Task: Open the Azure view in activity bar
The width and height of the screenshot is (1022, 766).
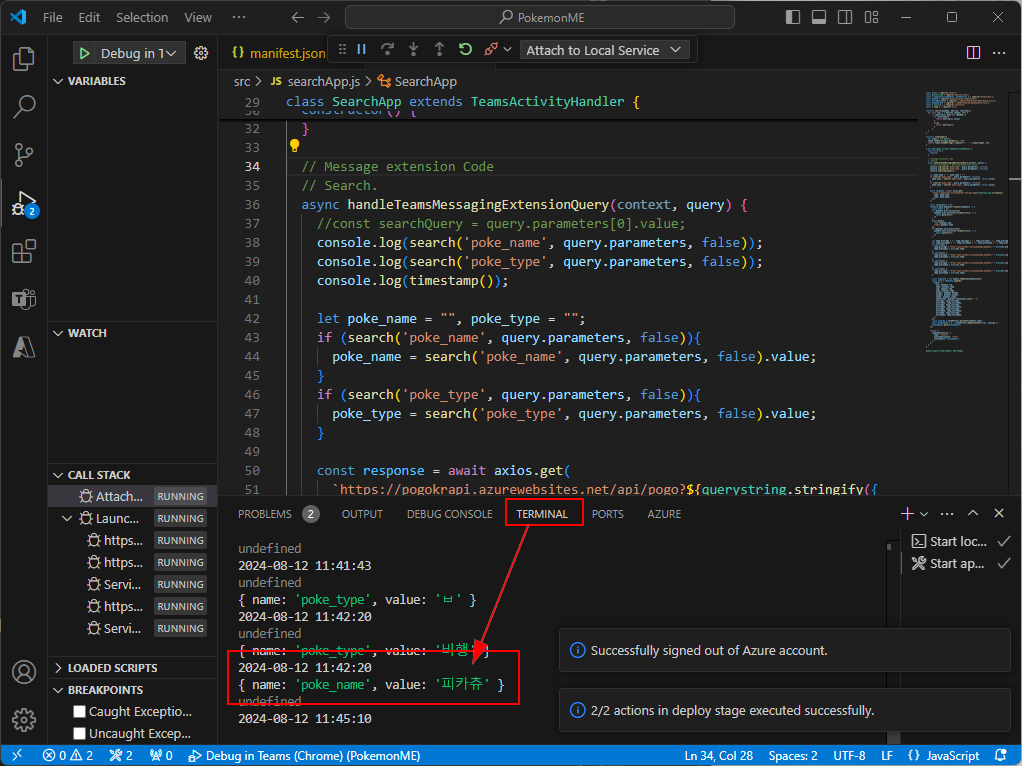Action: click(x=24, y=347)
